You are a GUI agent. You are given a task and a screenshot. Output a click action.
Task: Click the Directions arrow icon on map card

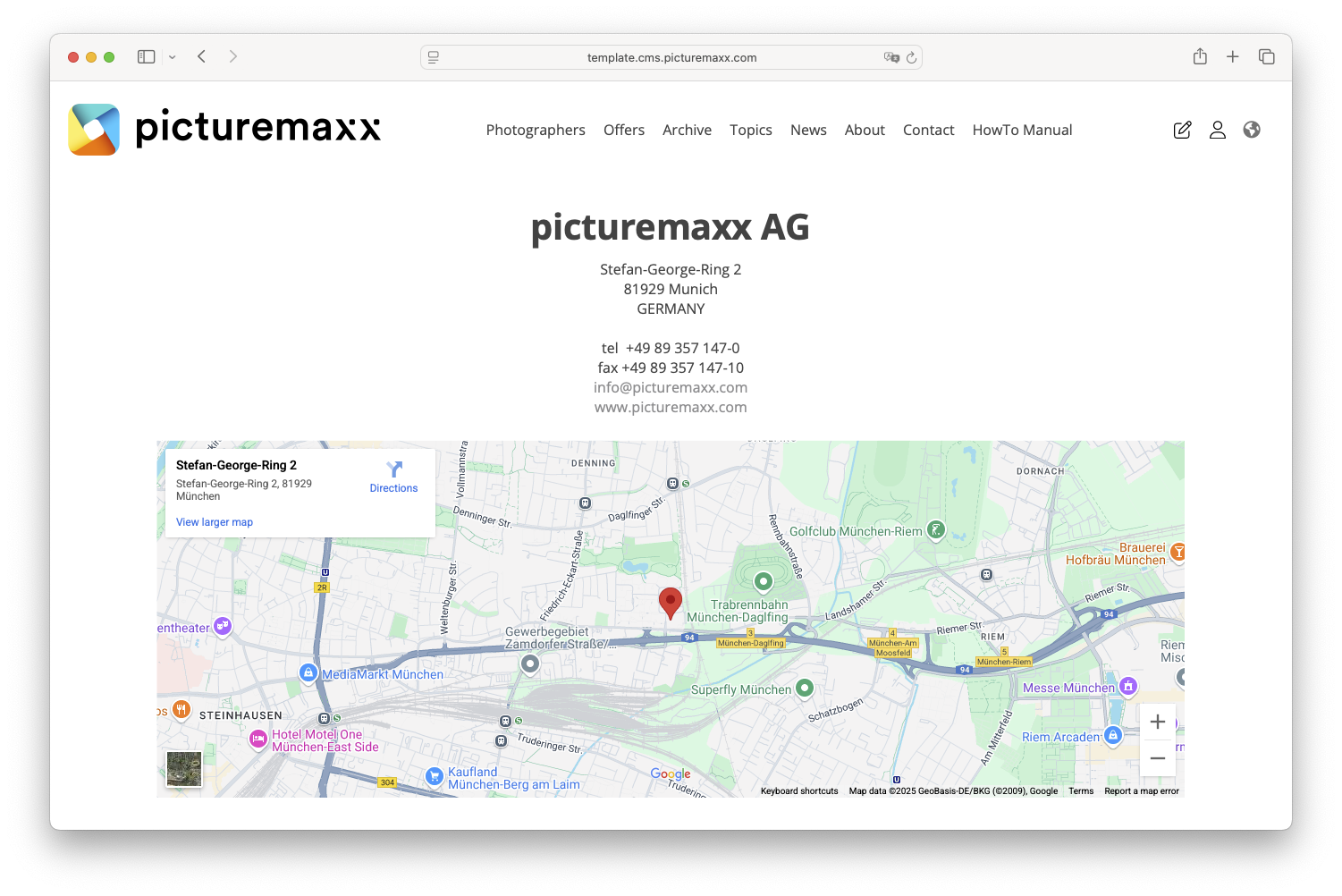394,469
